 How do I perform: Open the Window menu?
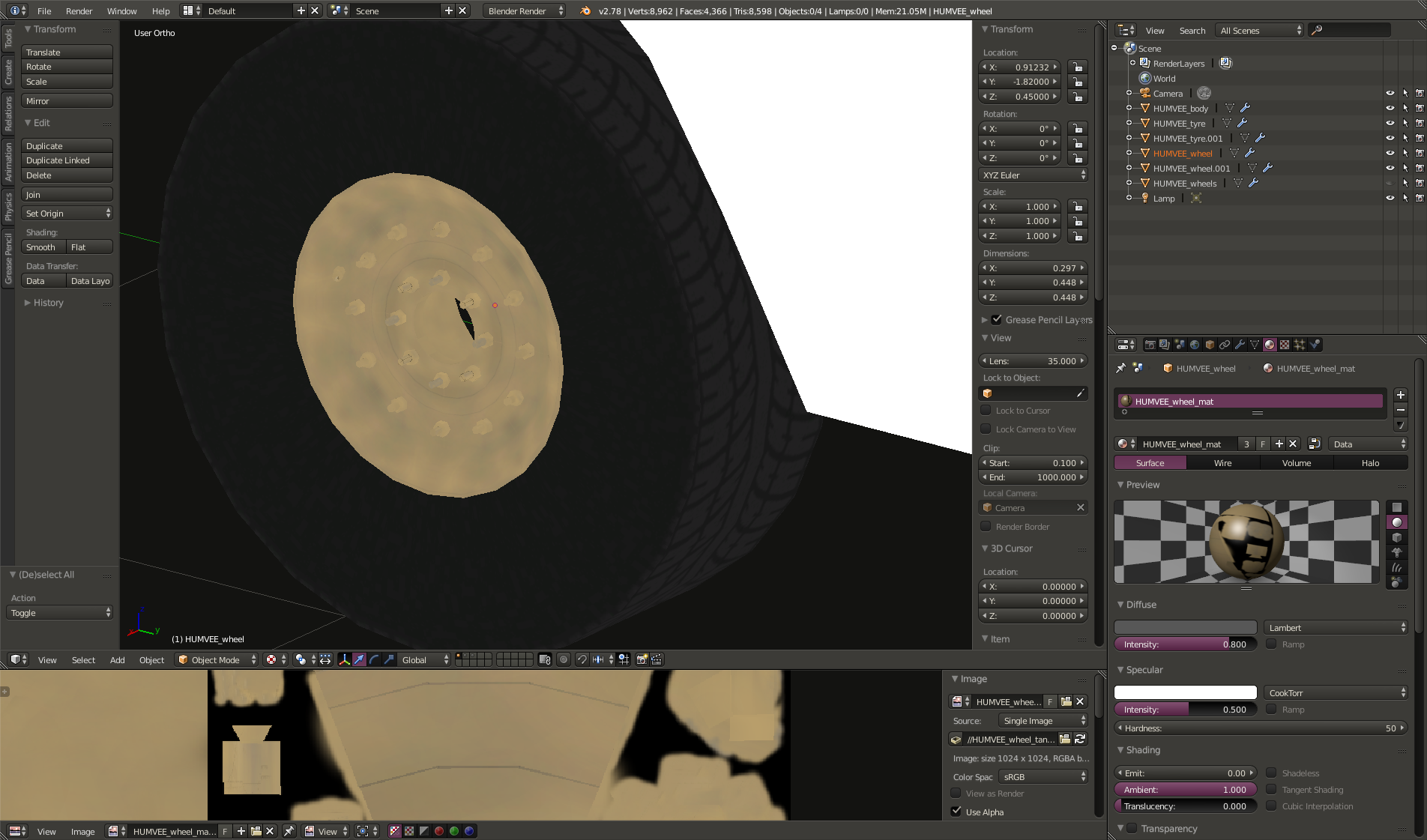(121, 10)
